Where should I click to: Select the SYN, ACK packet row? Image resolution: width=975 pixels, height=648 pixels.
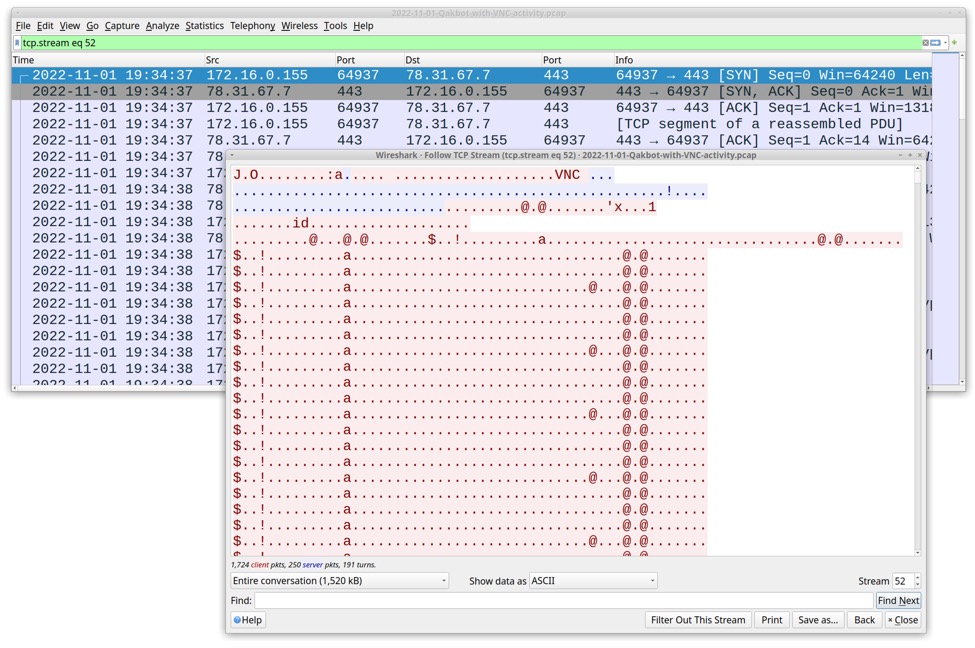click(471, 91)
